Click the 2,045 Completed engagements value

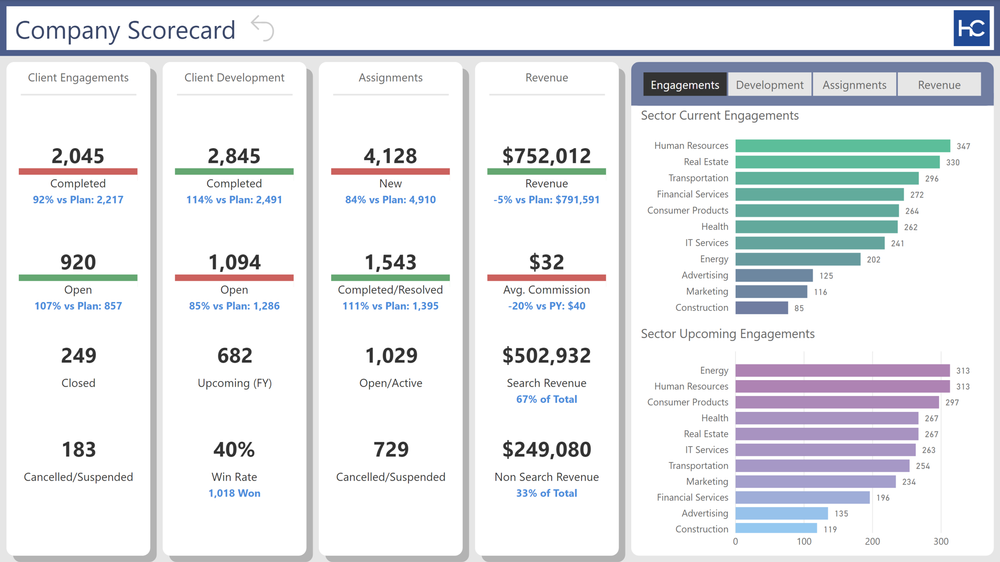click(x=78, y=156)
